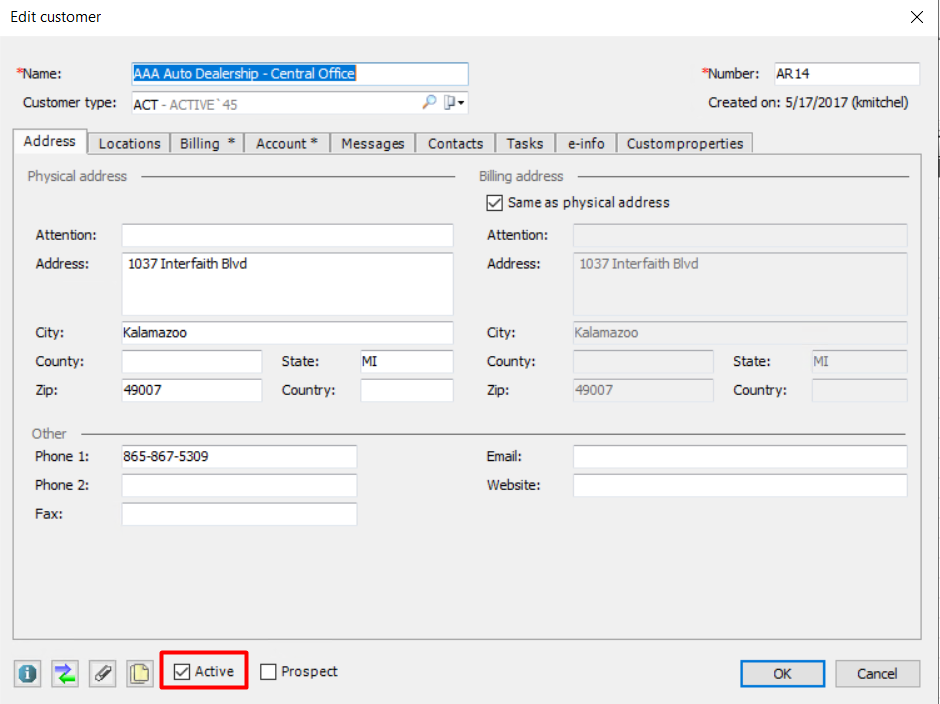Screen dimensions: 940x704
Task: Switch to the Locations tab
Action: (129, 144)
